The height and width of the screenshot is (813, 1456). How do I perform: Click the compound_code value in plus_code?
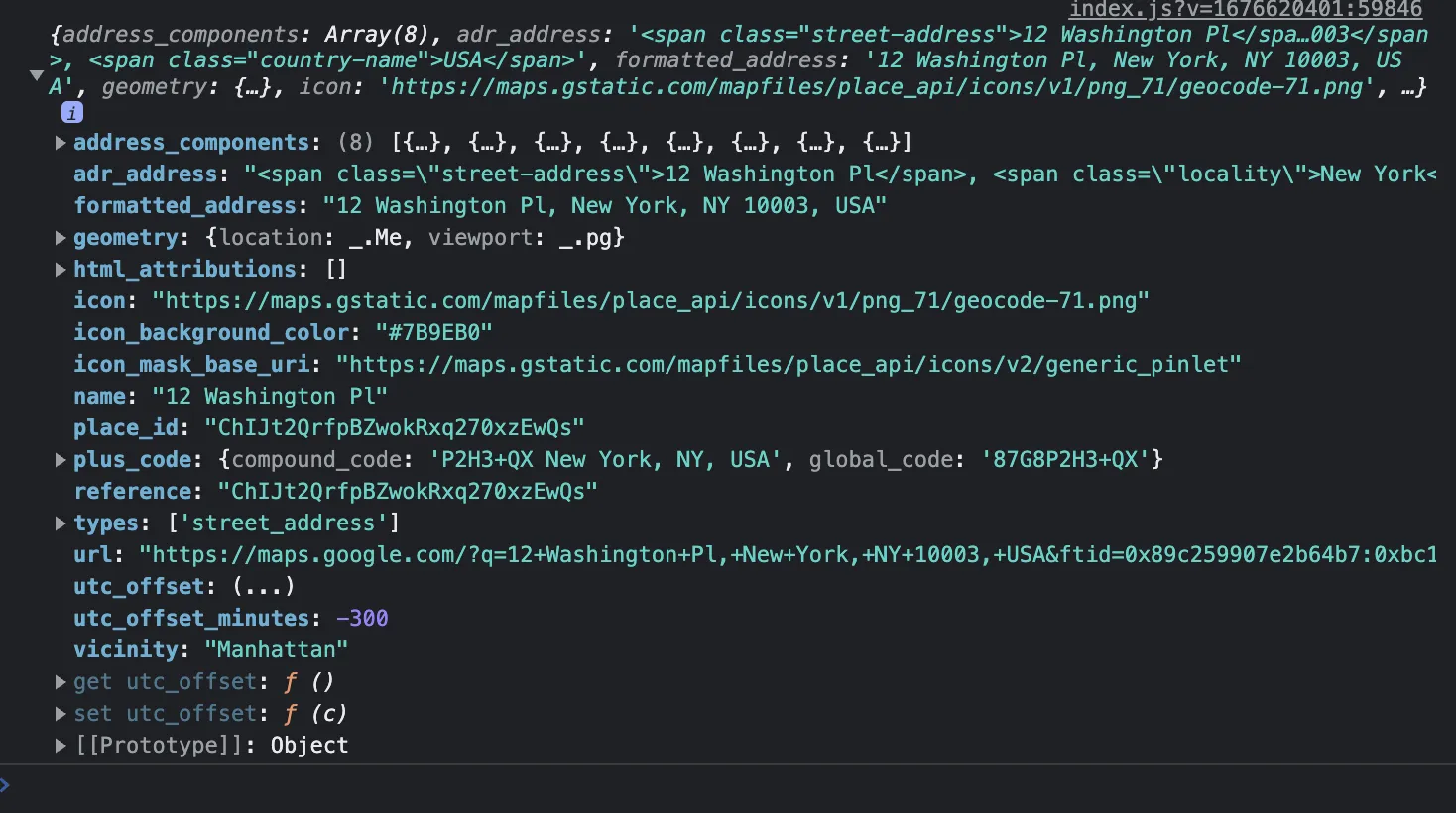605,460
